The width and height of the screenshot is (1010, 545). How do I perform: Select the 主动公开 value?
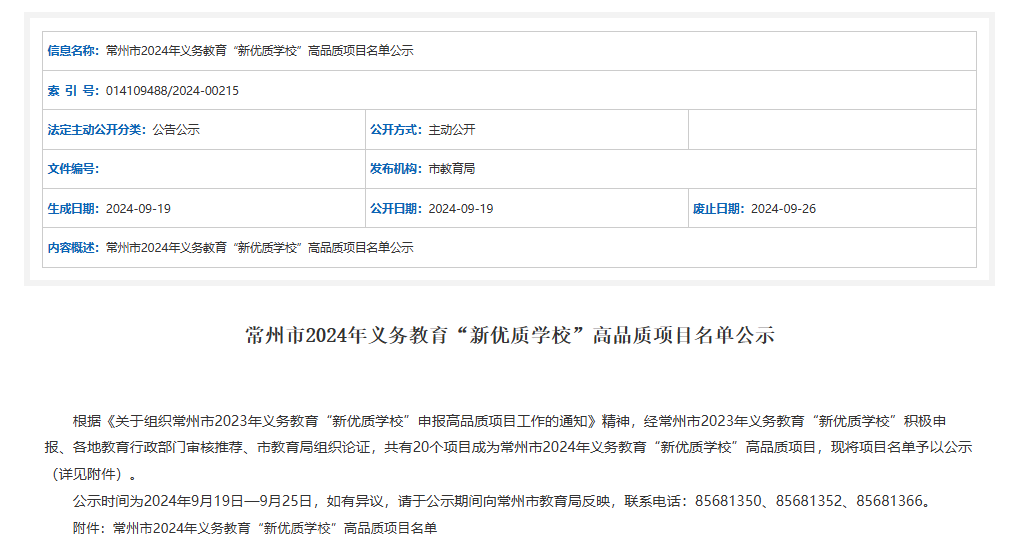tap(452, 130)
